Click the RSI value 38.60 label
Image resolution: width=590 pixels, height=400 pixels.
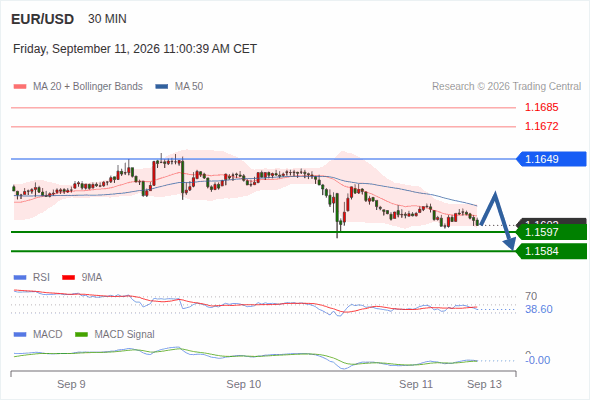[539, 309]
